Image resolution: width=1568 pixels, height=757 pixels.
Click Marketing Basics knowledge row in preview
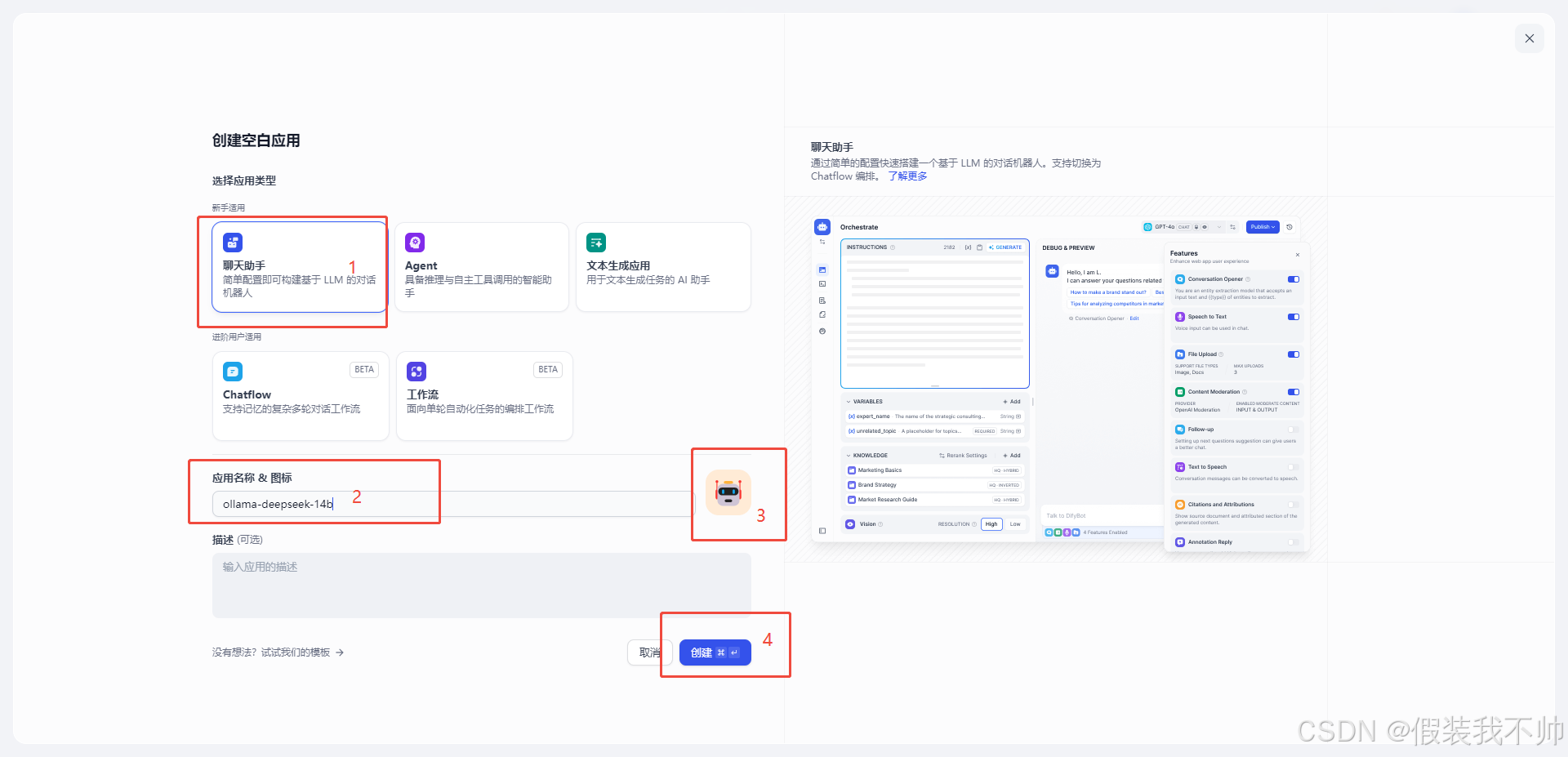[x=934, y=470]
